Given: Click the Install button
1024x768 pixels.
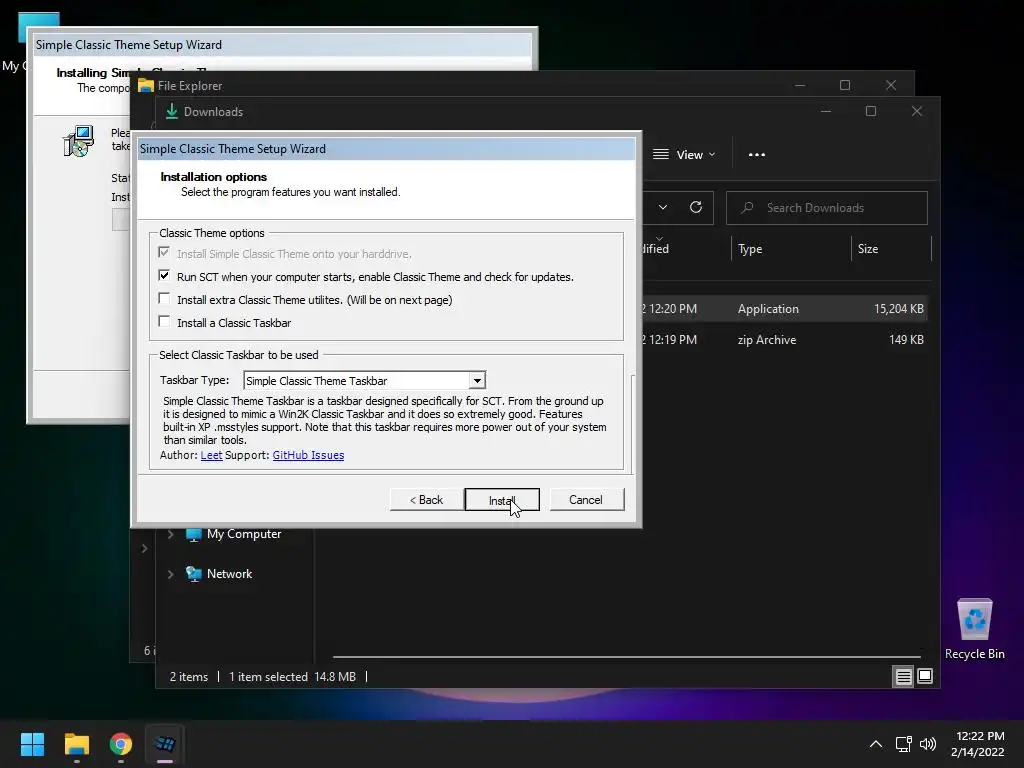Looking at the screenshot, I should [502, 500].
